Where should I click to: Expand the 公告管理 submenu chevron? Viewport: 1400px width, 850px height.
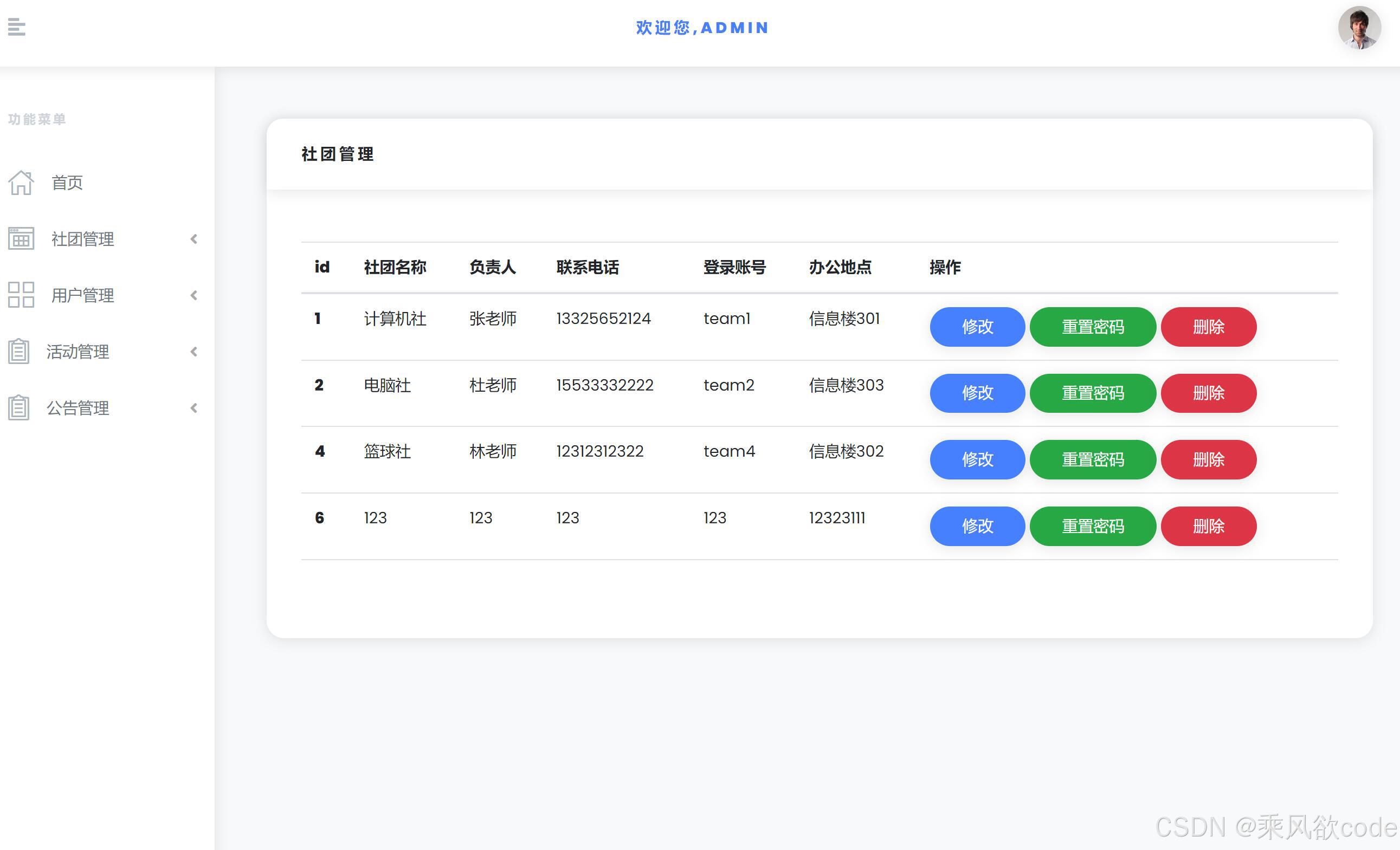[193, 408]
